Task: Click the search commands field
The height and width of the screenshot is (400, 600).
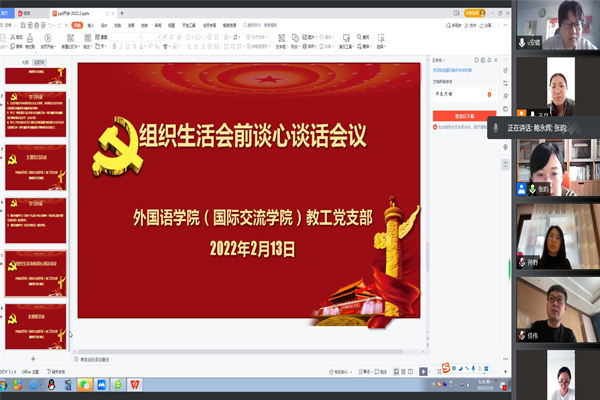Action: coord(260,25)
